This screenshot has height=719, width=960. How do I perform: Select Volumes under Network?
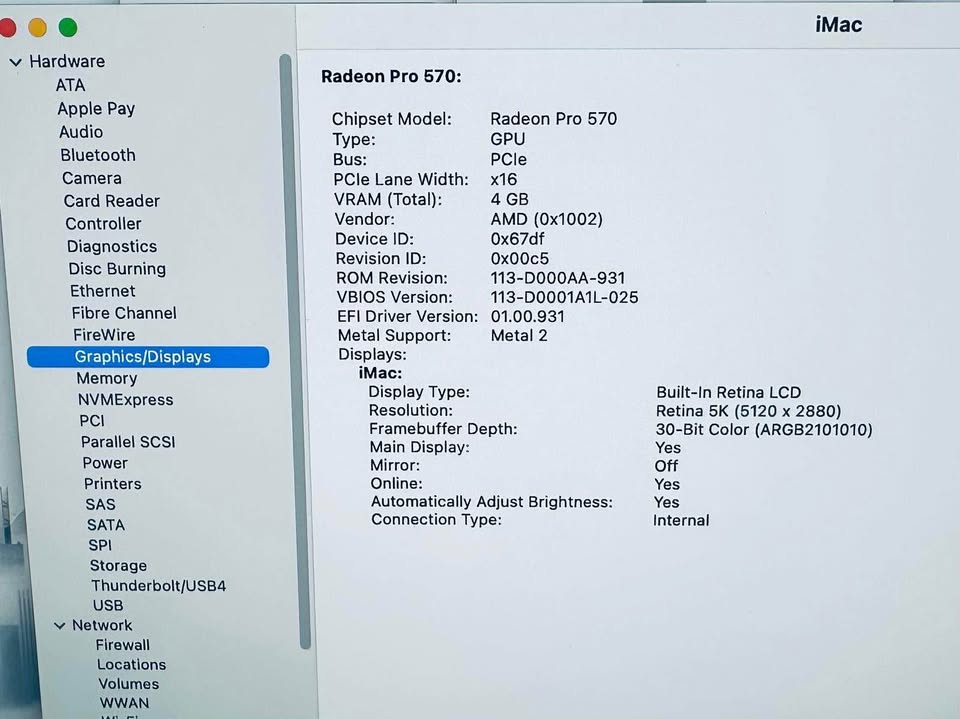(x=129, y=684)
